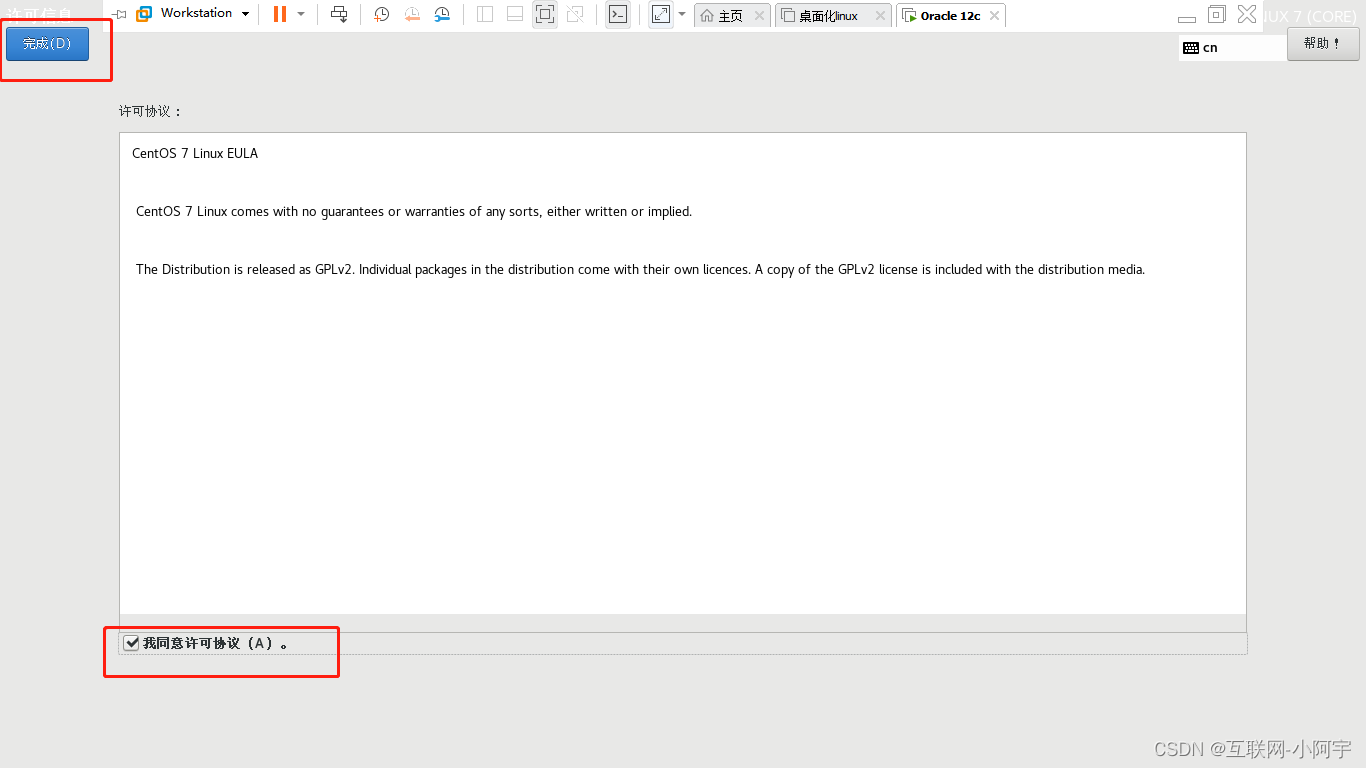Click the horizontal scrollbar under license text
This screenshot has width=1366, height=768.
click(683, 623)
